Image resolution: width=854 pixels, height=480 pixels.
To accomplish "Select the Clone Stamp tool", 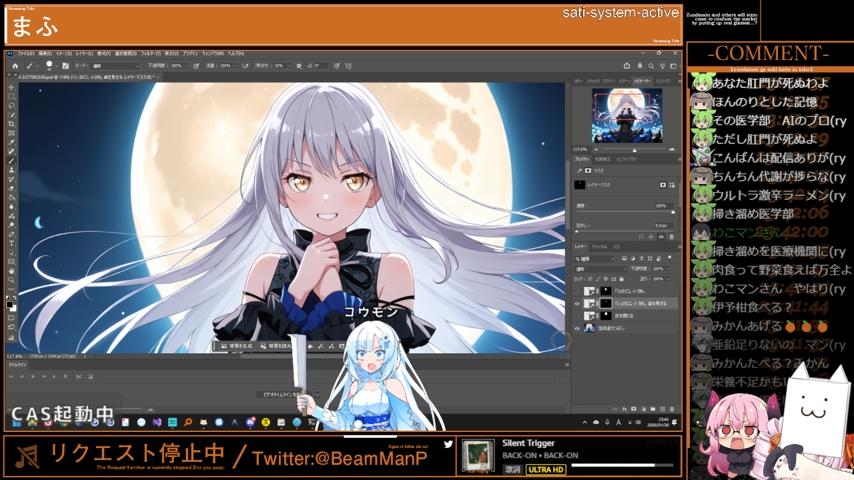I will [x=12, y=169].
